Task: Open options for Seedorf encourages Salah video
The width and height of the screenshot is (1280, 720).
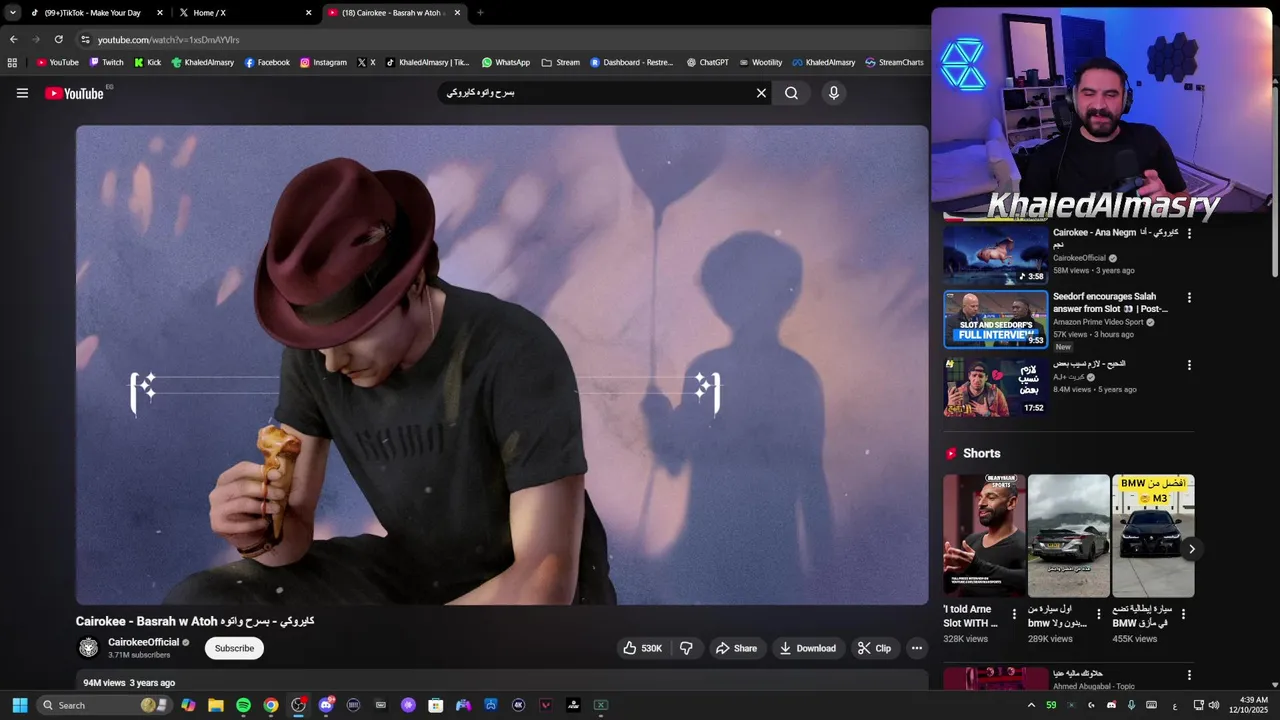Action: click(1189, 297)
